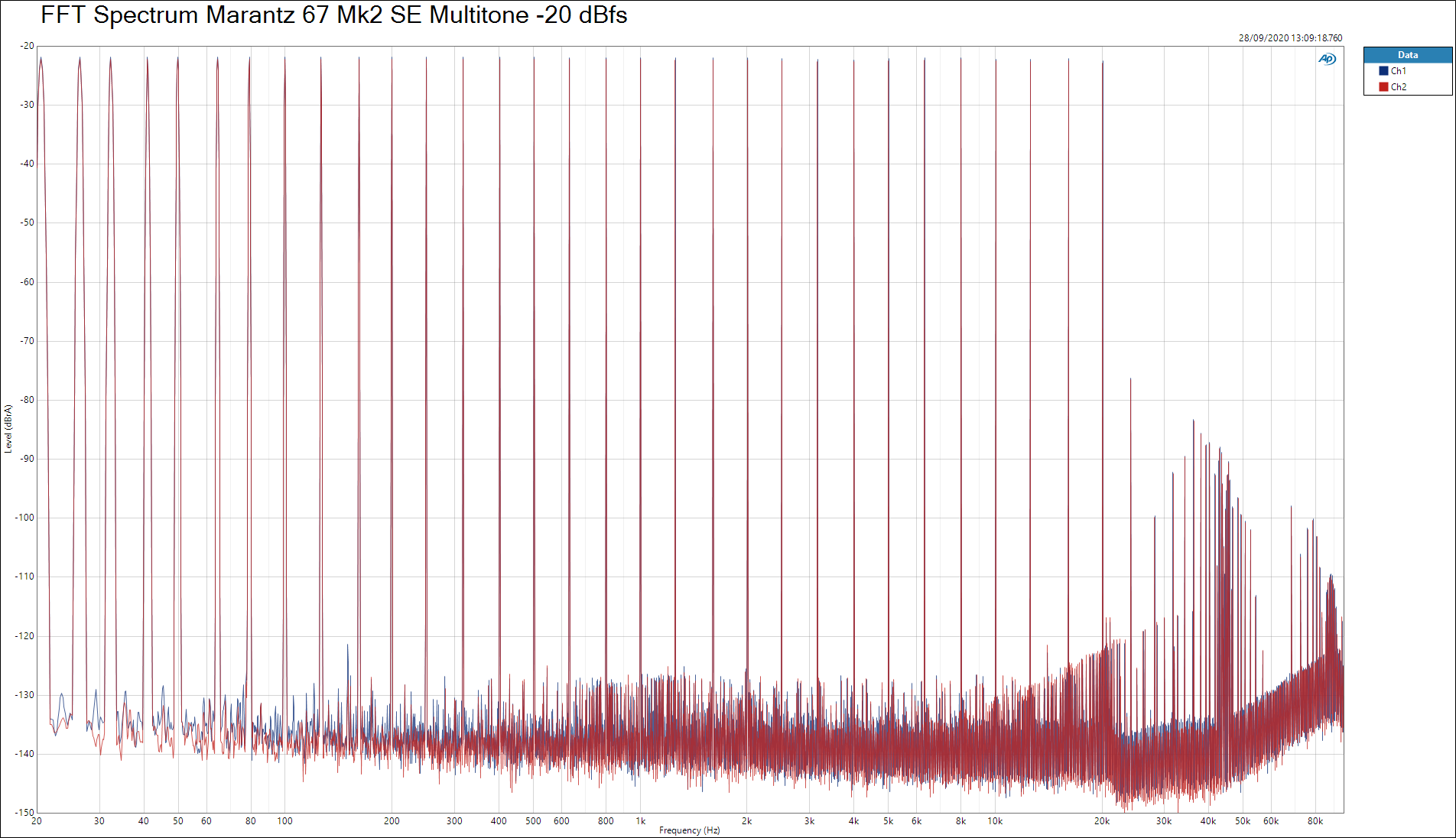The width and height of the screenshot is (1456, 838).
Task: Click the 100 tick on frequency axis
Action: tap(284, 821)
